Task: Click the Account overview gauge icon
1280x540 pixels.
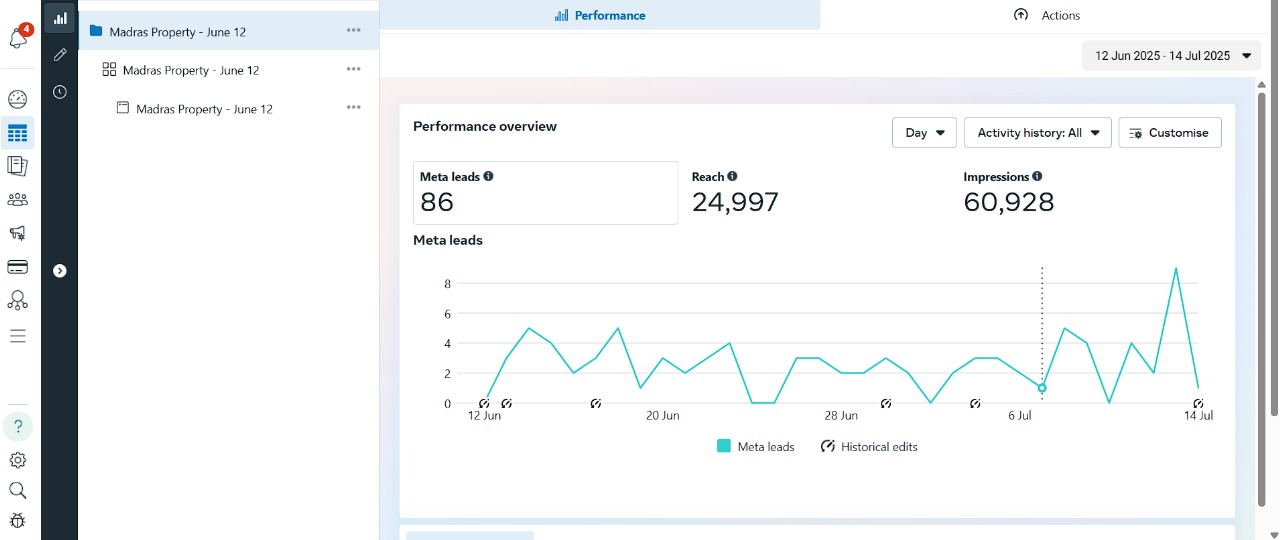Action: pyautogui.click(x=18, y=99)
